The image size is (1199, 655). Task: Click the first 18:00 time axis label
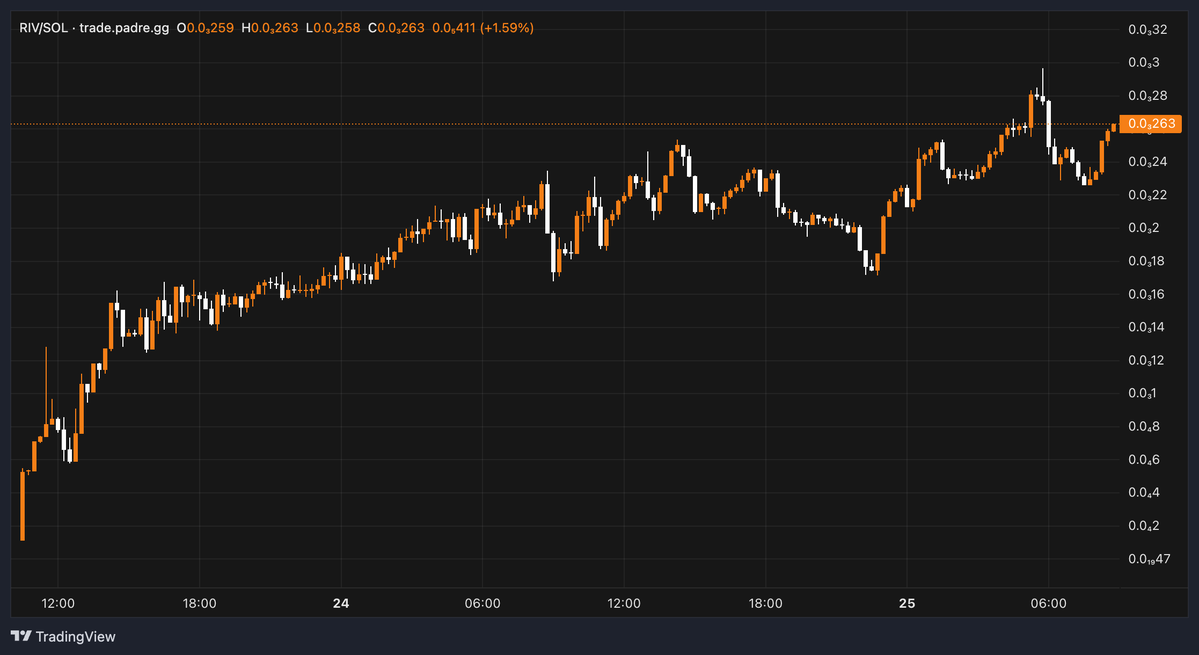click(200, 604)
